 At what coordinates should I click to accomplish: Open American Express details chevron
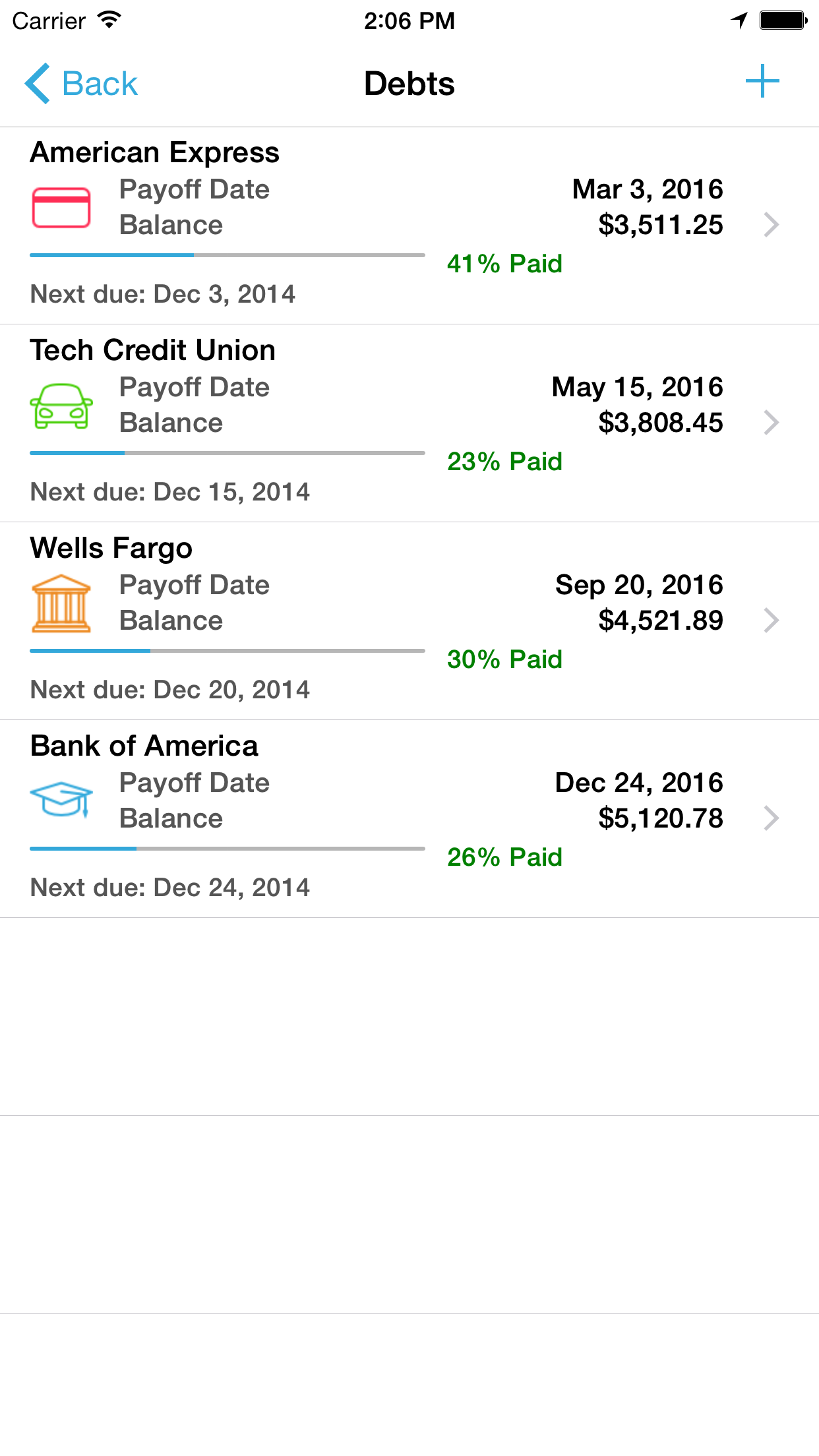click(771, 225)
